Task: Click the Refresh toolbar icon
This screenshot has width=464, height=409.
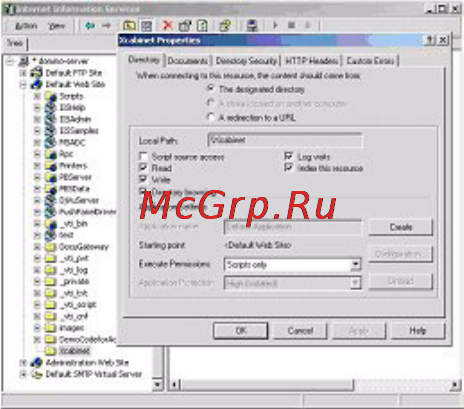Action: point(202,25)
